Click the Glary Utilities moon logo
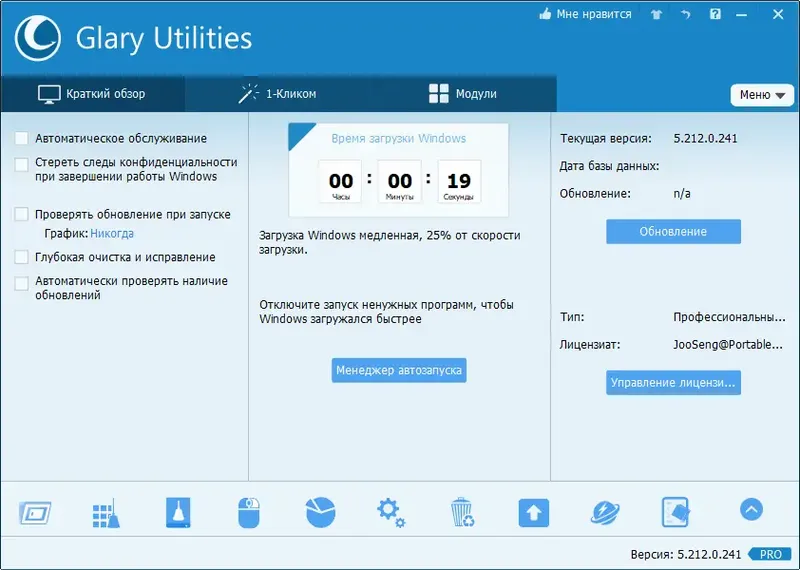Screen dimensions: 800x570 [38, 38]
